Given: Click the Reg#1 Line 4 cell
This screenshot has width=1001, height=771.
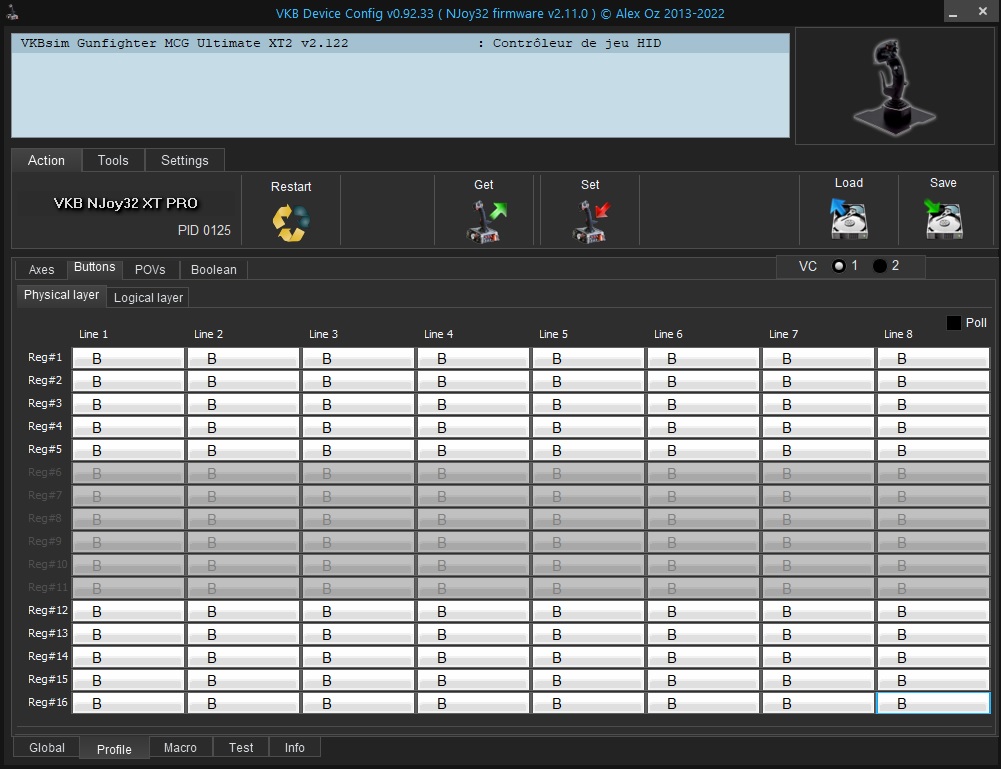Looking at the screenshot, I should (x=473, y=358).
